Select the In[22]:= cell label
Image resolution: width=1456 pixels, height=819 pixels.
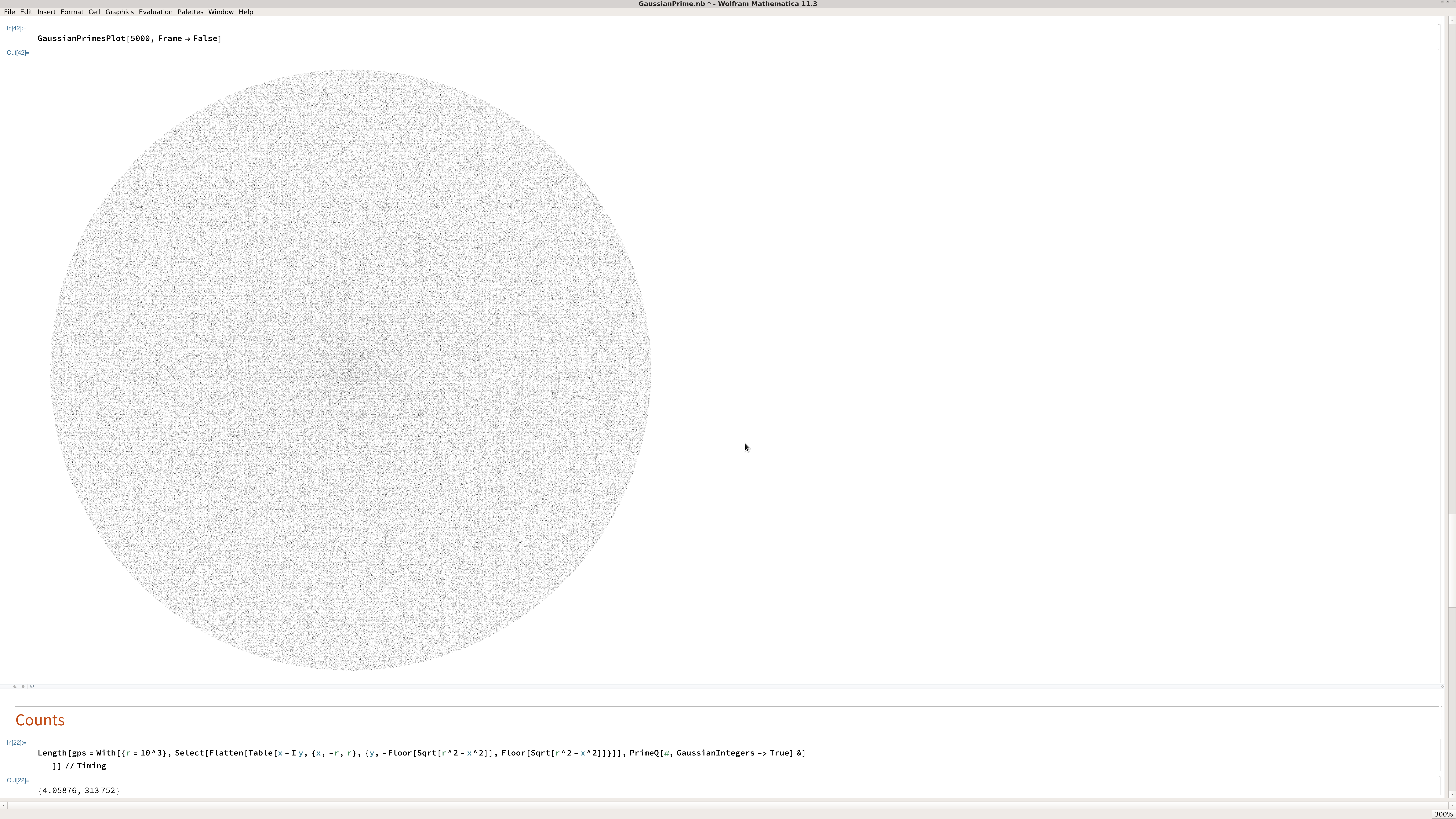[16, 743]
